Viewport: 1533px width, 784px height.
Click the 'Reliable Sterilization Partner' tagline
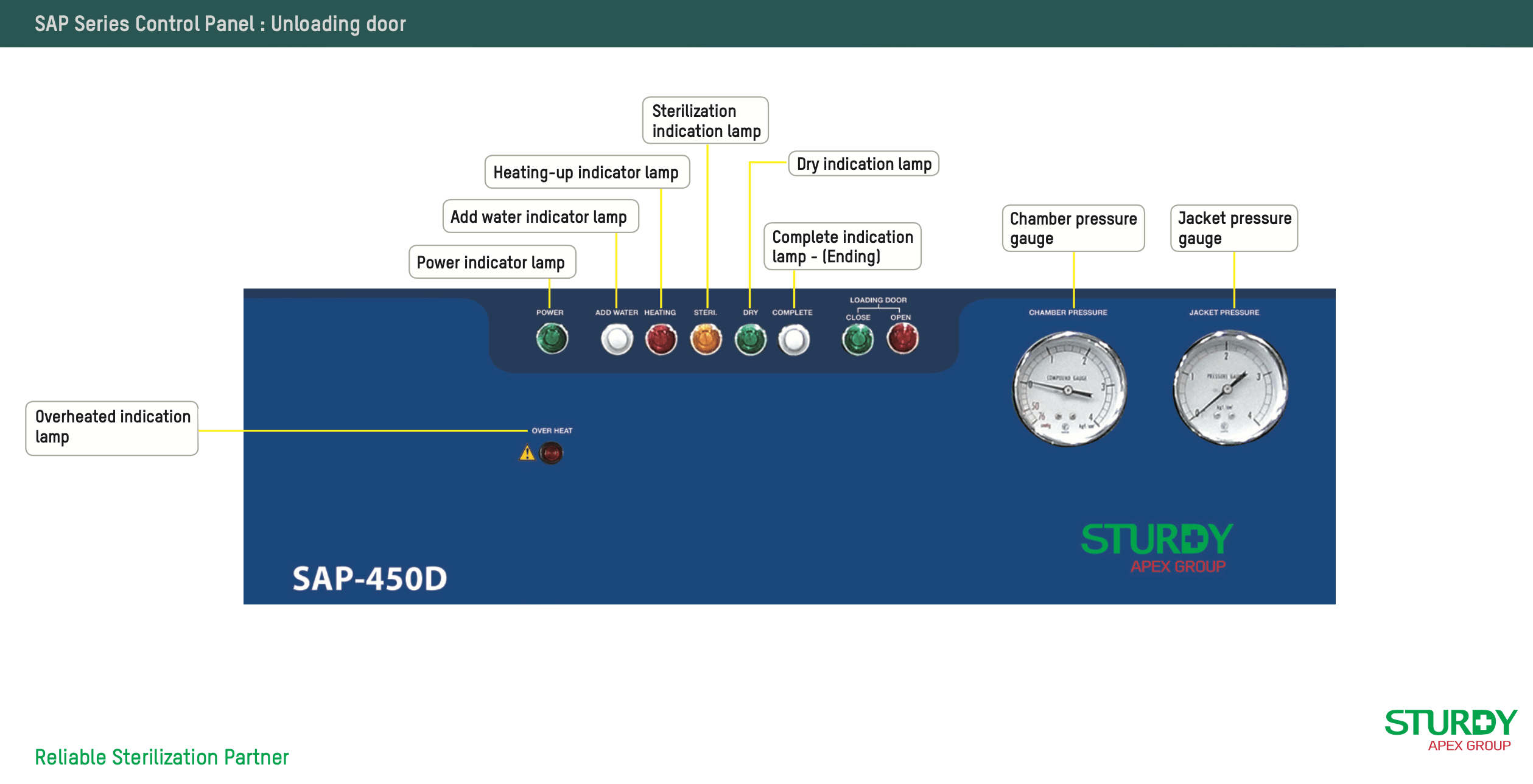[x=161, y=757]
